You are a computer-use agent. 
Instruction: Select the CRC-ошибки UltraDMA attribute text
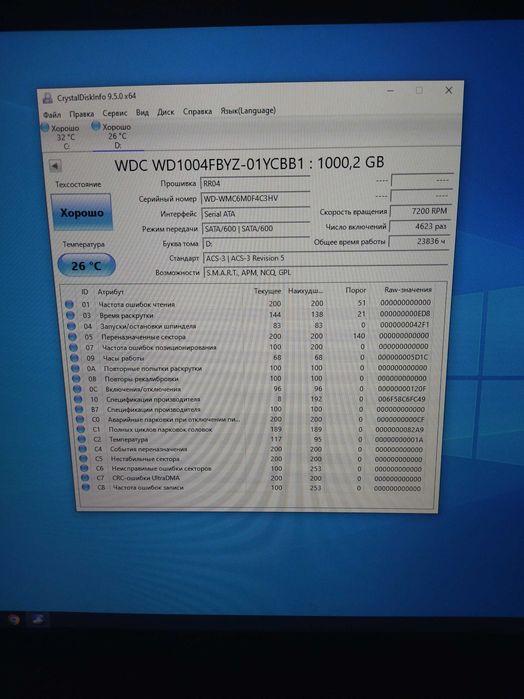point(146,478)
